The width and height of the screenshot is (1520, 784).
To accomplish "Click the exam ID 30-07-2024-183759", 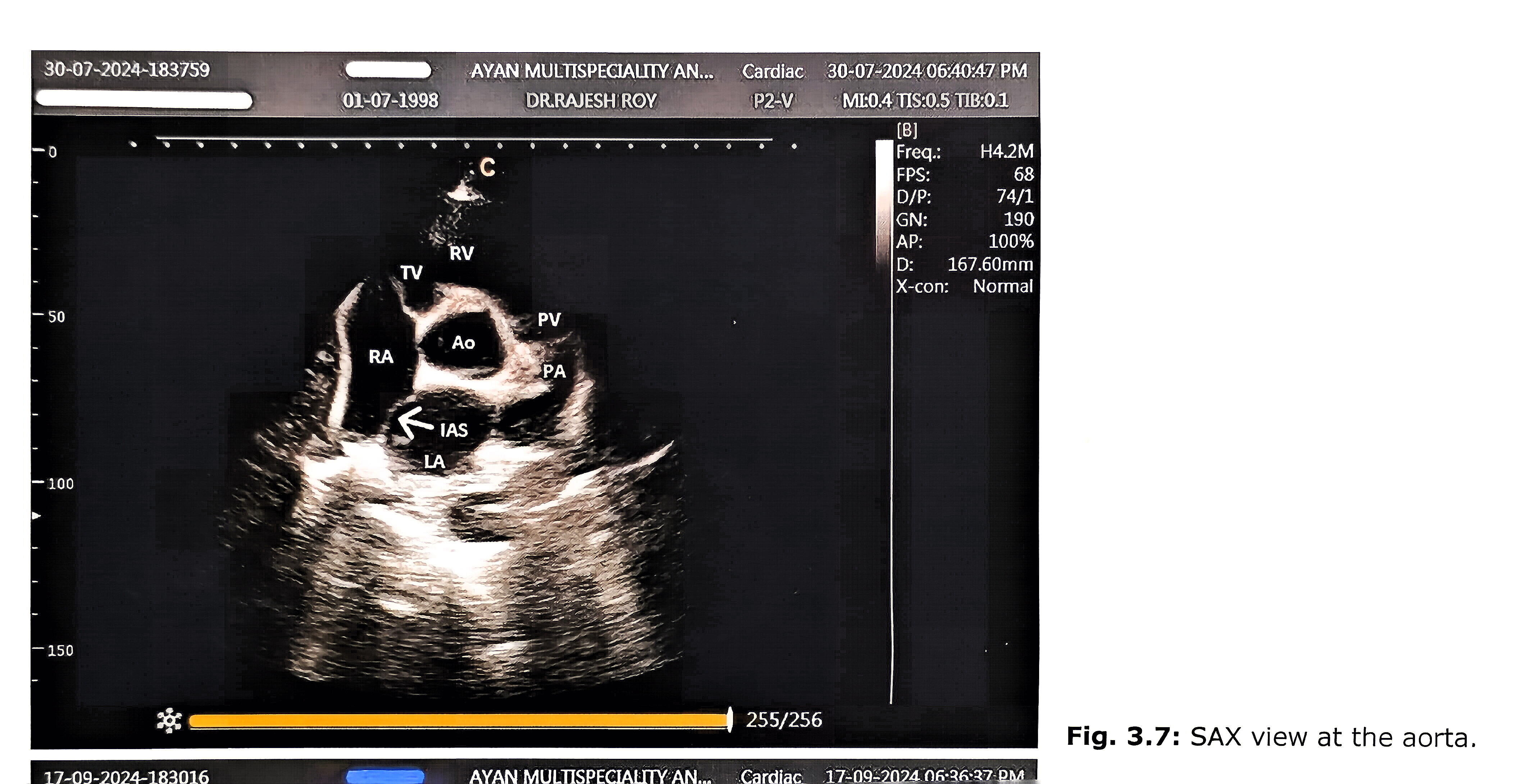I will click(x=127, y=70).
